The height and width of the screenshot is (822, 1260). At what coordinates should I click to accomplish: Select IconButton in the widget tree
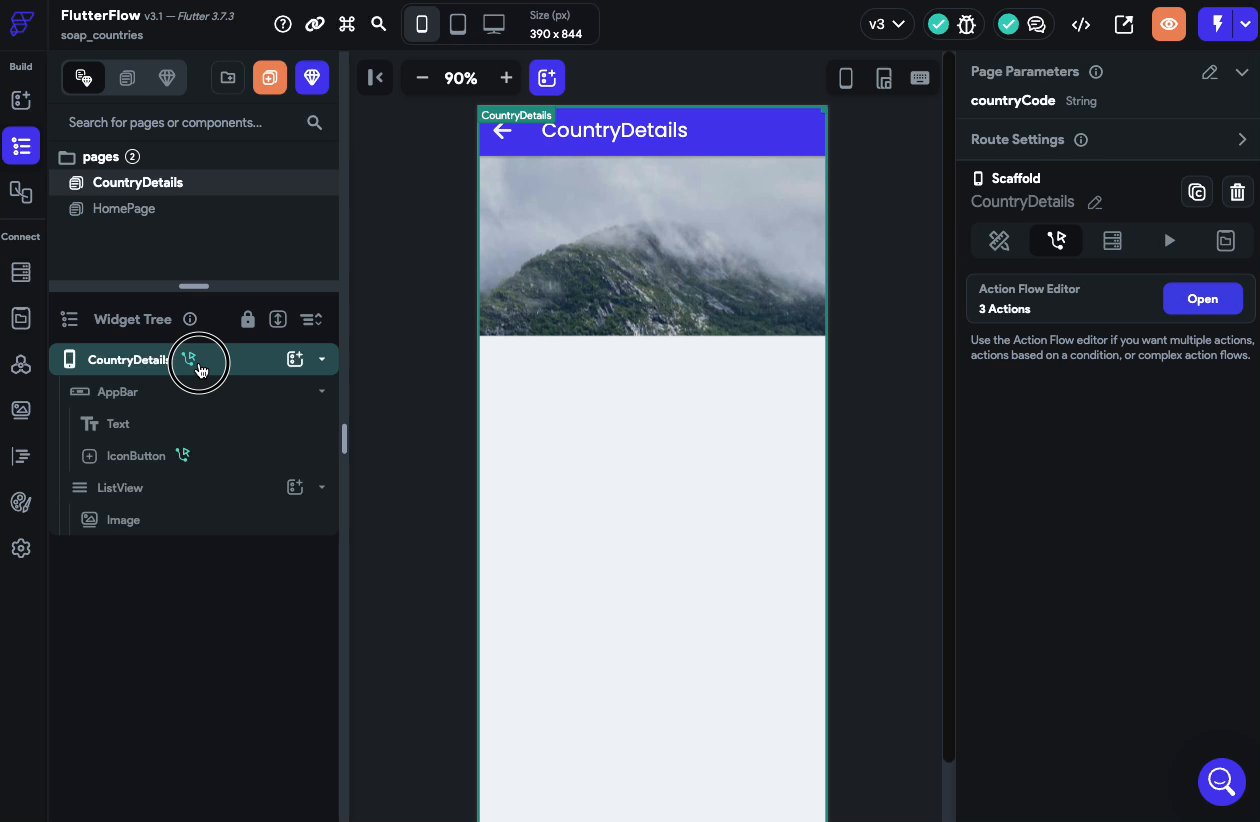[x=136, y=456]
